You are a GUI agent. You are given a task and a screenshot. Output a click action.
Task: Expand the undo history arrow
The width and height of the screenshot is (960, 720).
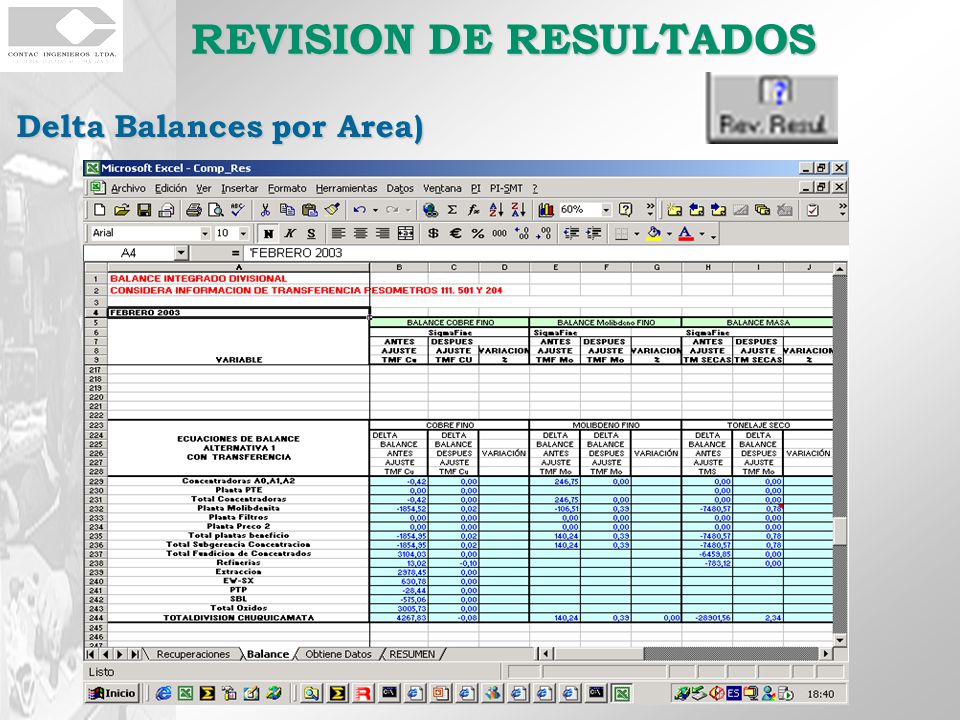click(375, 210)
